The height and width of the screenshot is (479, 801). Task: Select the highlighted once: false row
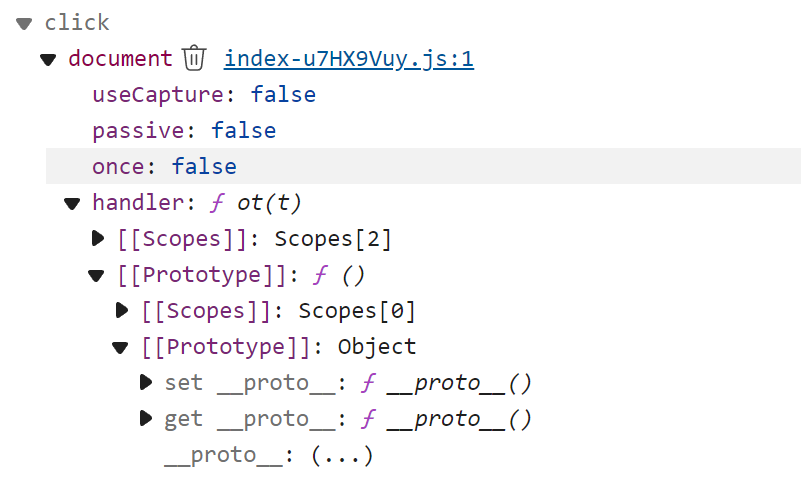(x=423, y=166)
